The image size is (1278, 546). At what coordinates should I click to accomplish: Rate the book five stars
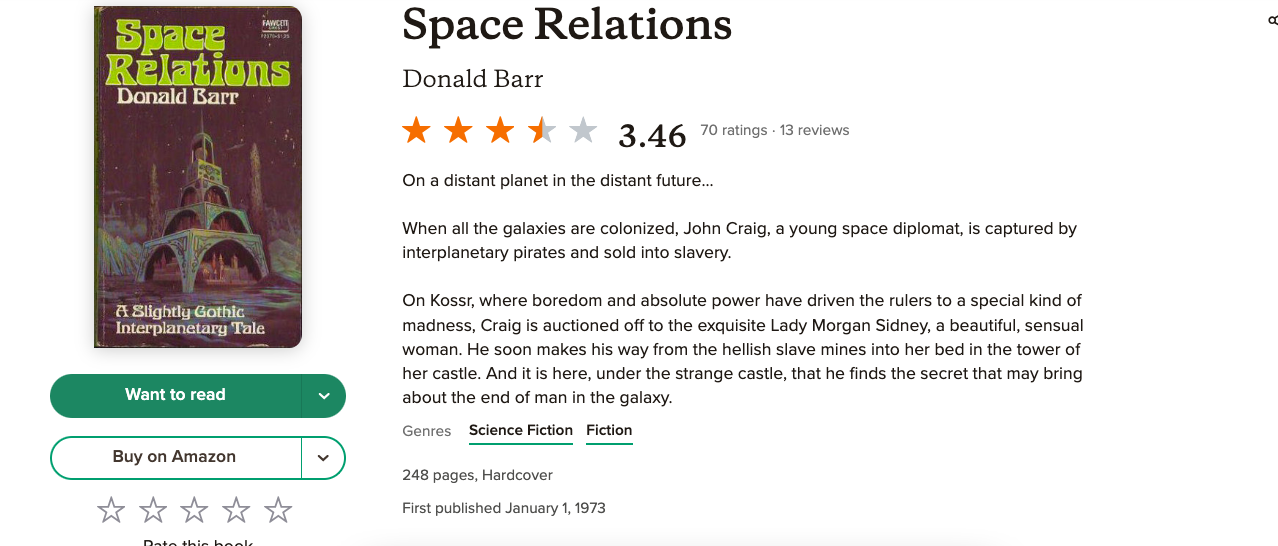[x=278, y=511]
